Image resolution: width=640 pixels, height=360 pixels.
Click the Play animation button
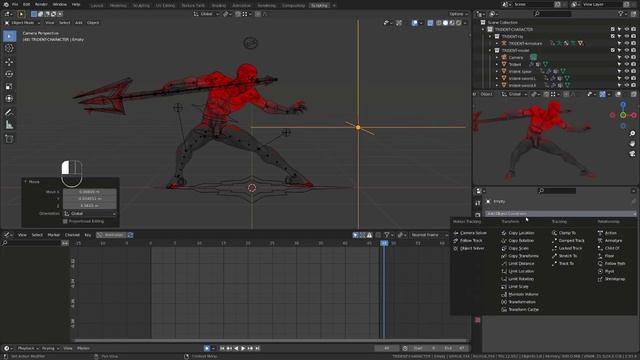pyautogui.click(x=243, y=349)
